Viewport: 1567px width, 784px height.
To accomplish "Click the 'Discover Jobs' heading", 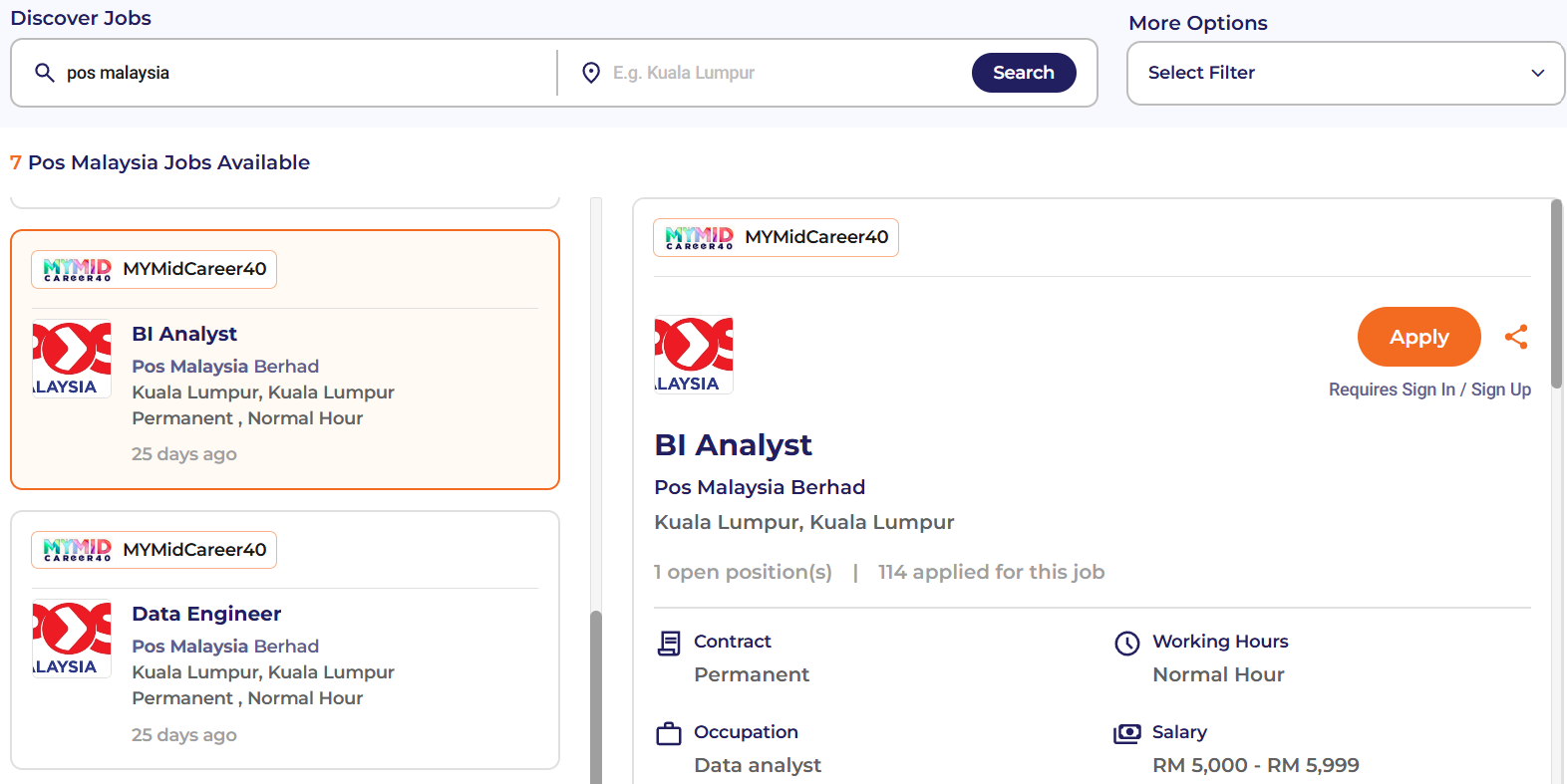I will (81, 18).
